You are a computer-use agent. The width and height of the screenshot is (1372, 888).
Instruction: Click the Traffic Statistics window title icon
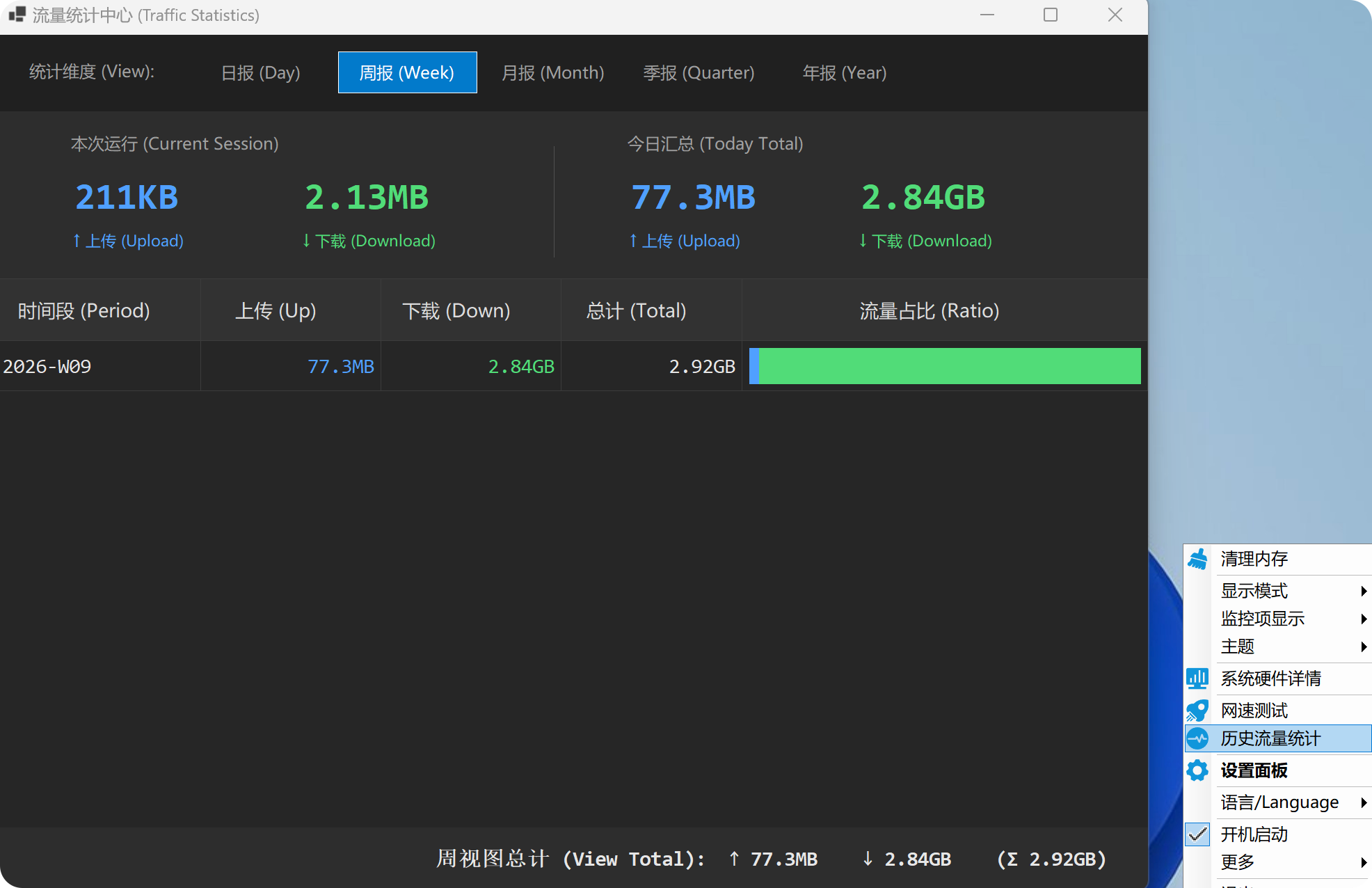17,15
